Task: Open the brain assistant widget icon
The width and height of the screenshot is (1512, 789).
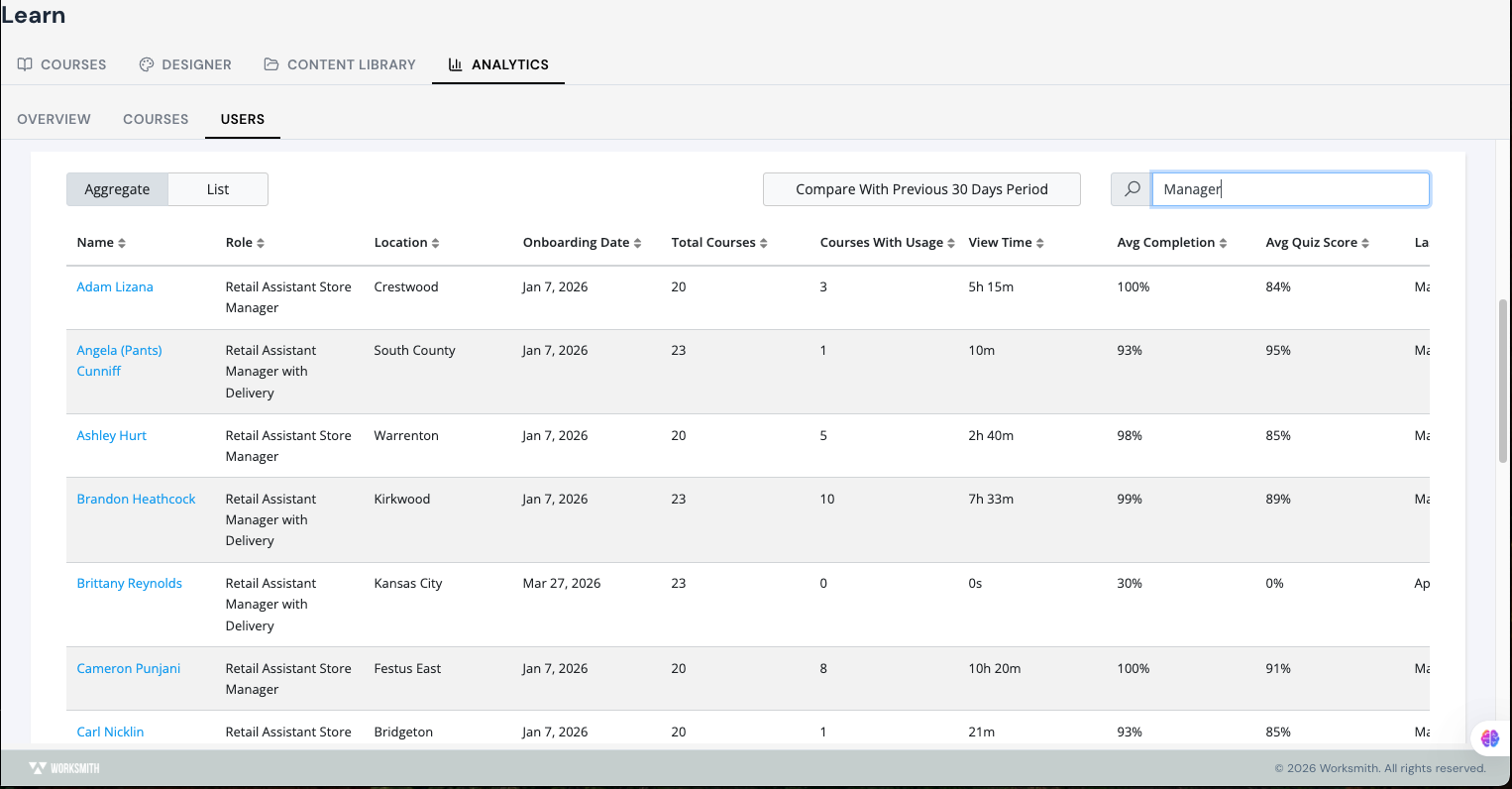Action: click(1490, 737)
